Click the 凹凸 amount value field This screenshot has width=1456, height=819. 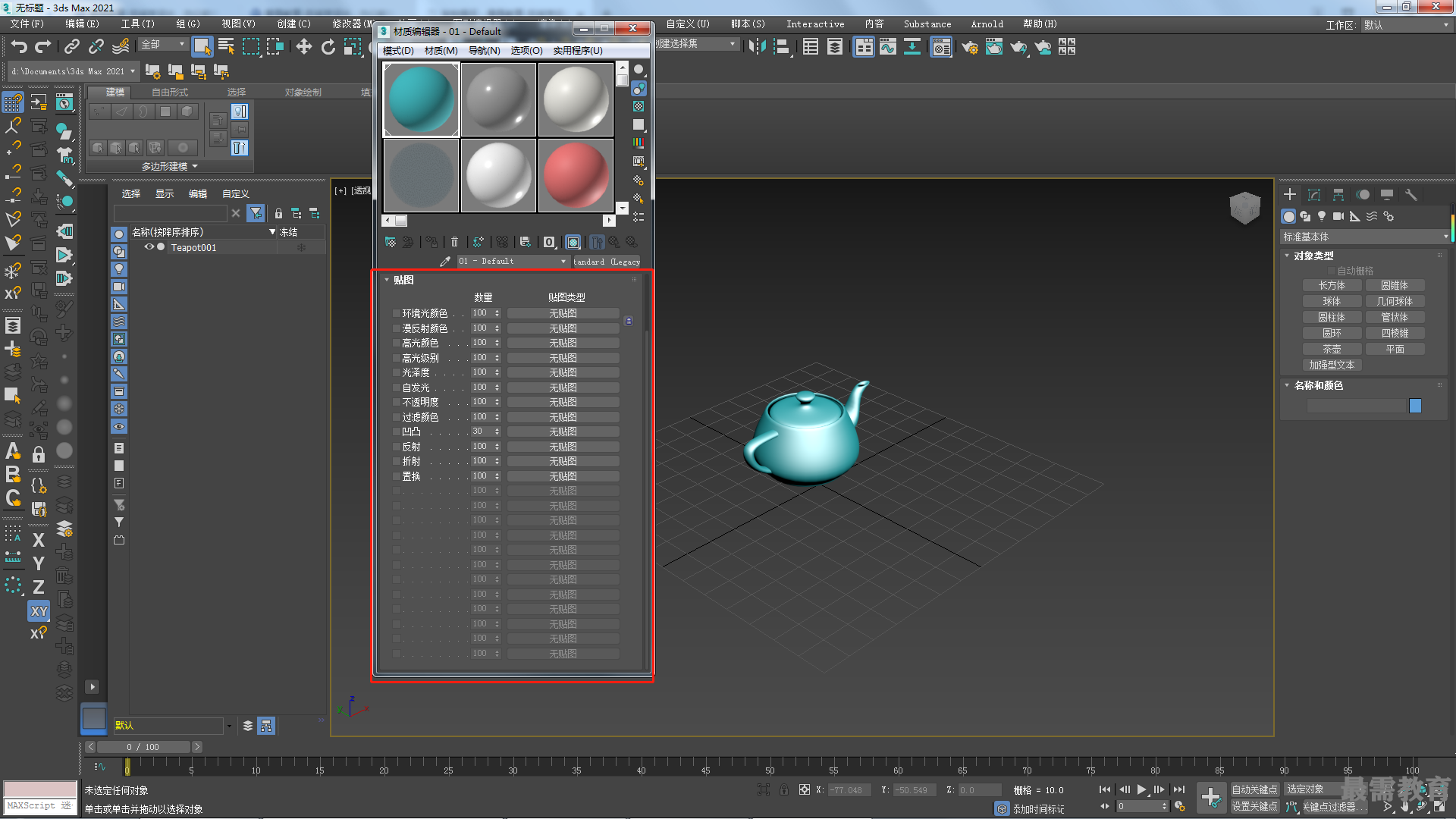480,431
